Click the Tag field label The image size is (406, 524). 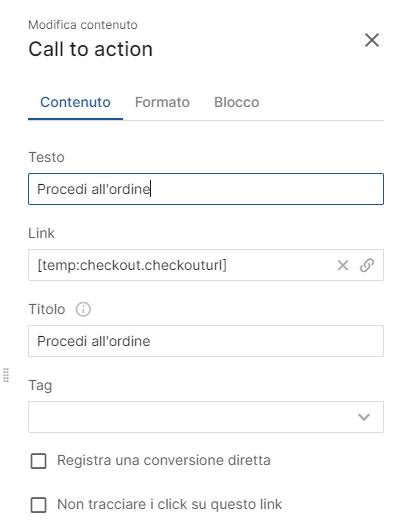[x=40, y=385]
